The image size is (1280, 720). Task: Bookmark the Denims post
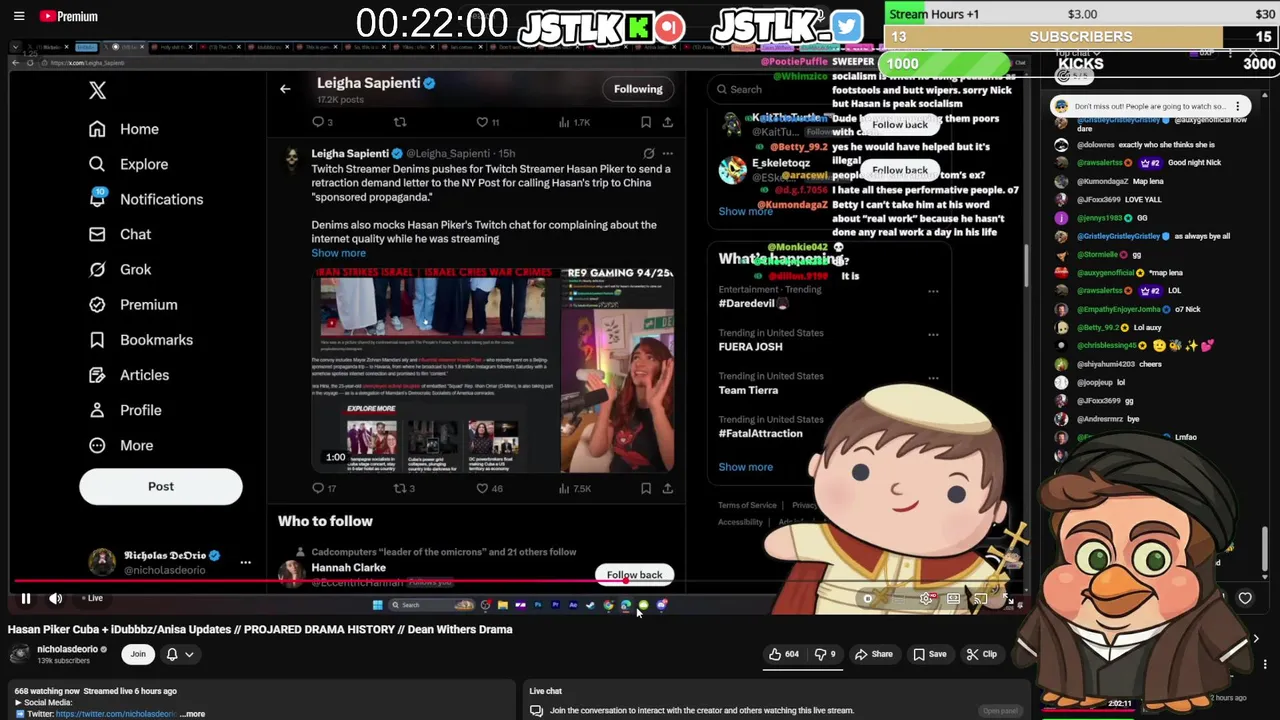point(646,488)
